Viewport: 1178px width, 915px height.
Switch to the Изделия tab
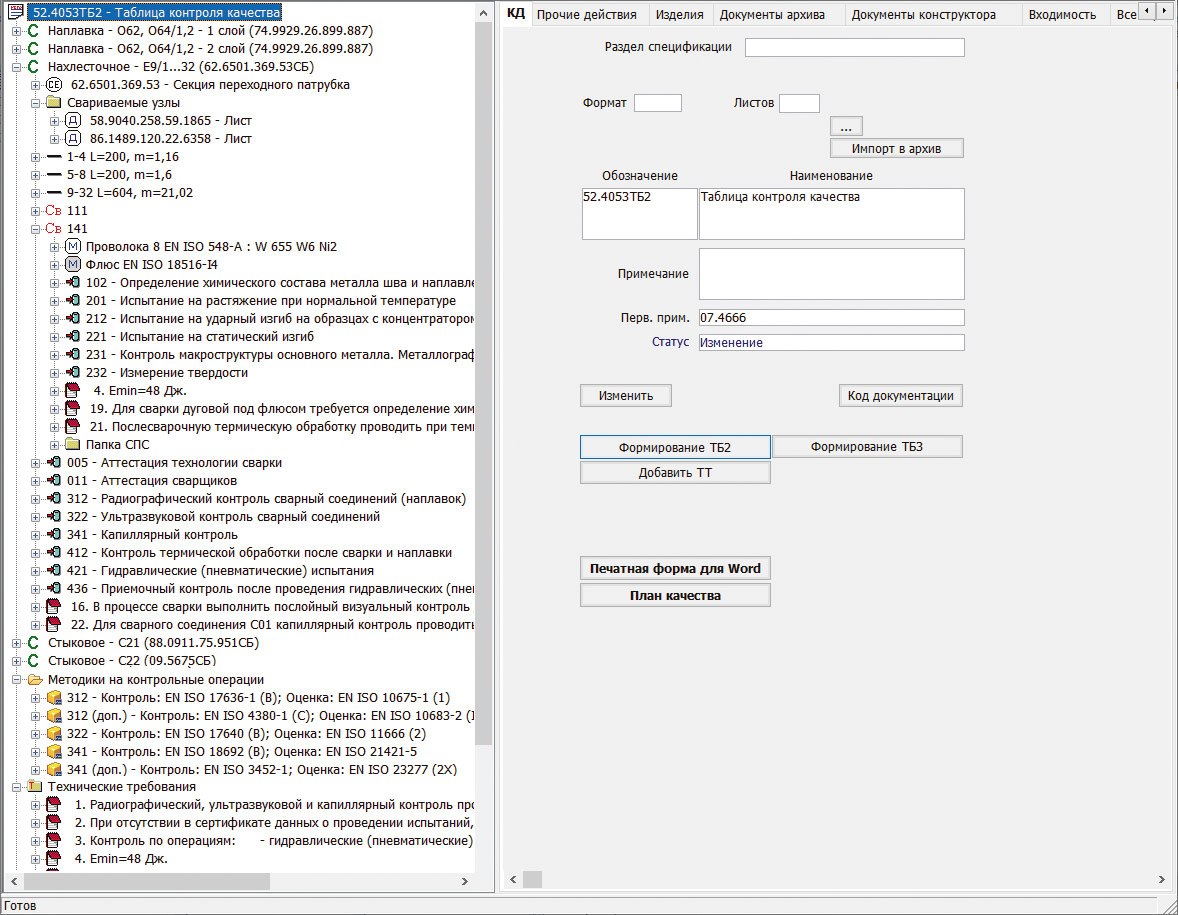[679, 15]
